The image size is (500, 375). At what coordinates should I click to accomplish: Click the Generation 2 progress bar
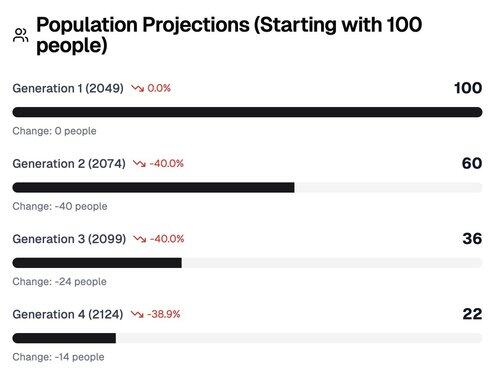click(247, 187)
